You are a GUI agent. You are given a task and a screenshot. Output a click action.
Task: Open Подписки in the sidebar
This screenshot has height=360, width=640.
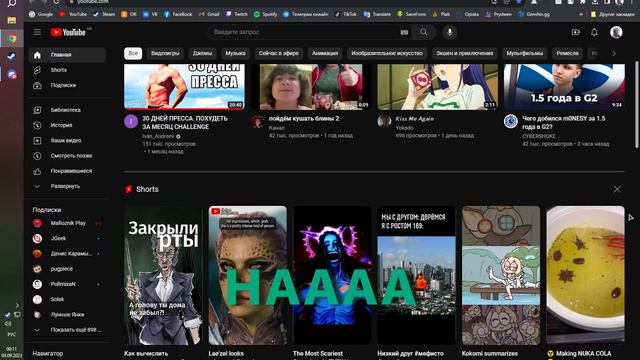tap(67, 85)
